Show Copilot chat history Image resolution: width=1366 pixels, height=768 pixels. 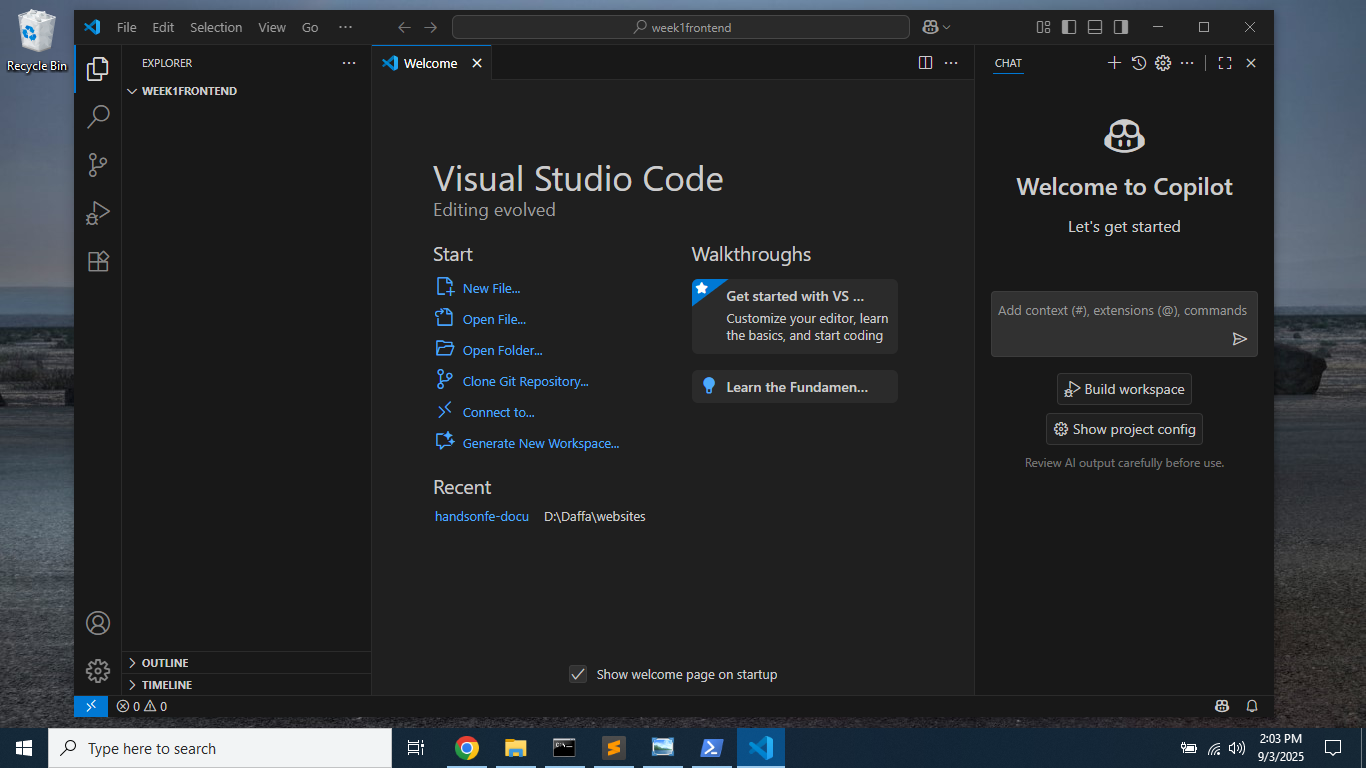click(x=1138, y=63)
